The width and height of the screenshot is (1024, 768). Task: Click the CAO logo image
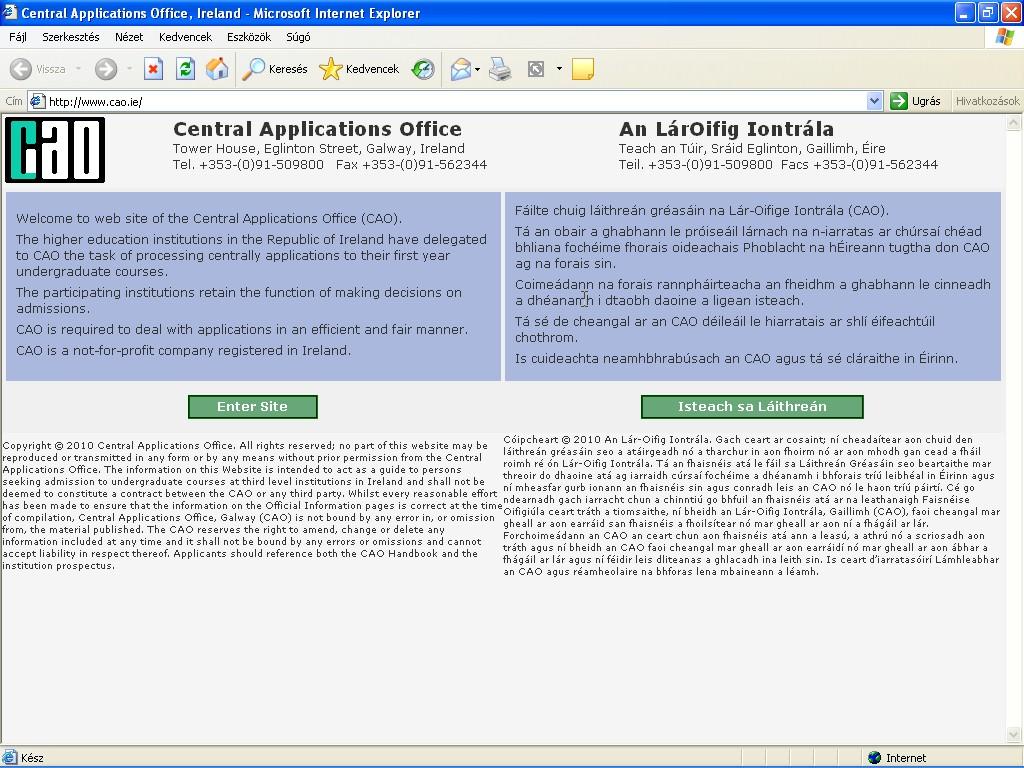tap(55, 150)
